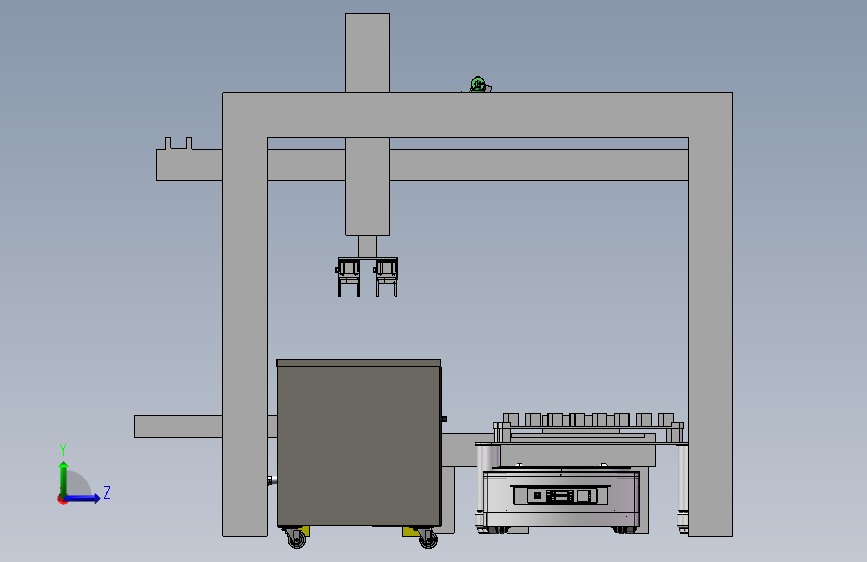Click the red X axis dot on the triad

pyautogui.click(x=62, y=499)
